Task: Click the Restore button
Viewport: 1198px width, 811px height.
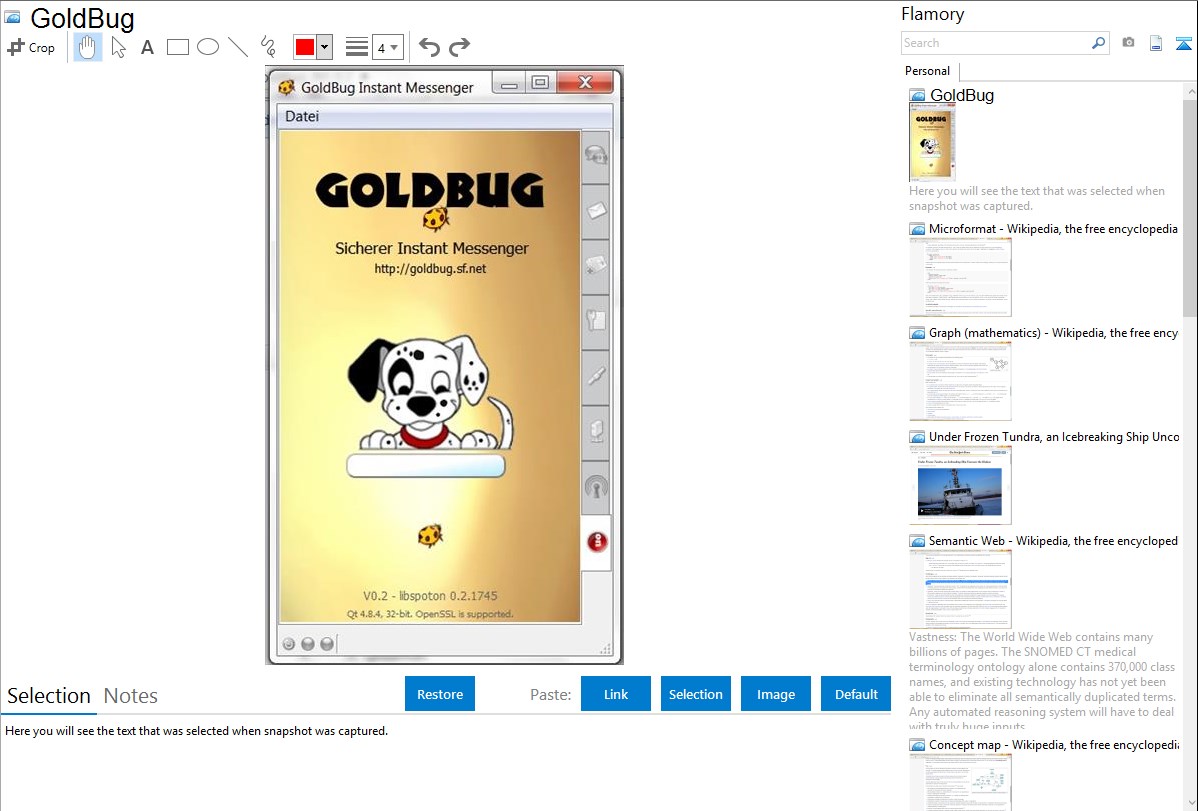Action: pos(440,694)
